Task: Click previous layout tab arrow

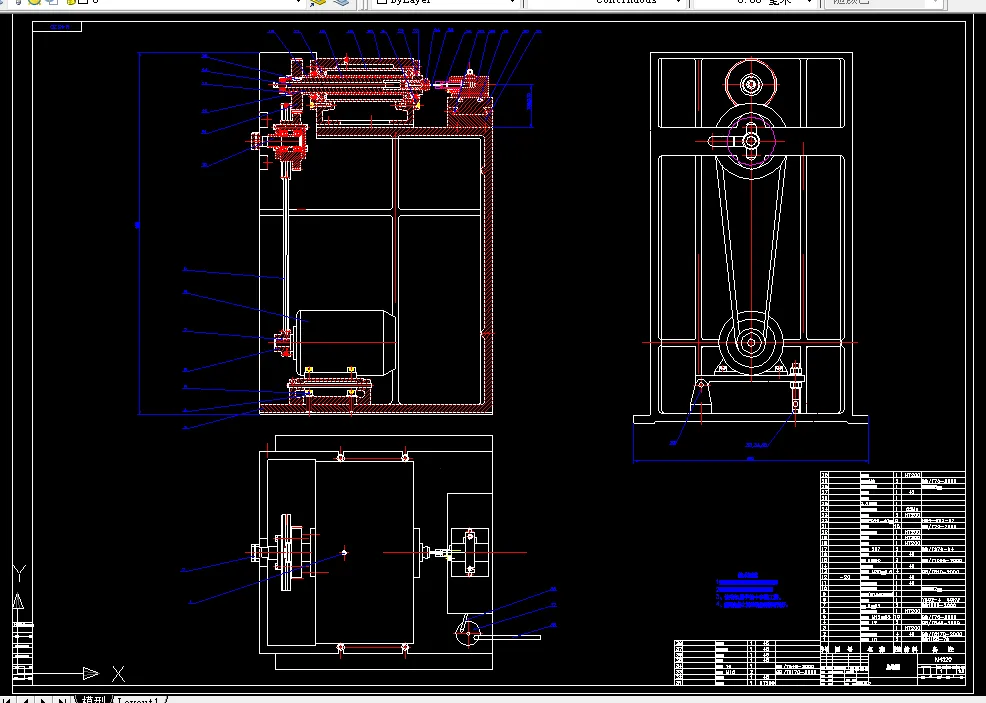Action: pos(25,699)
